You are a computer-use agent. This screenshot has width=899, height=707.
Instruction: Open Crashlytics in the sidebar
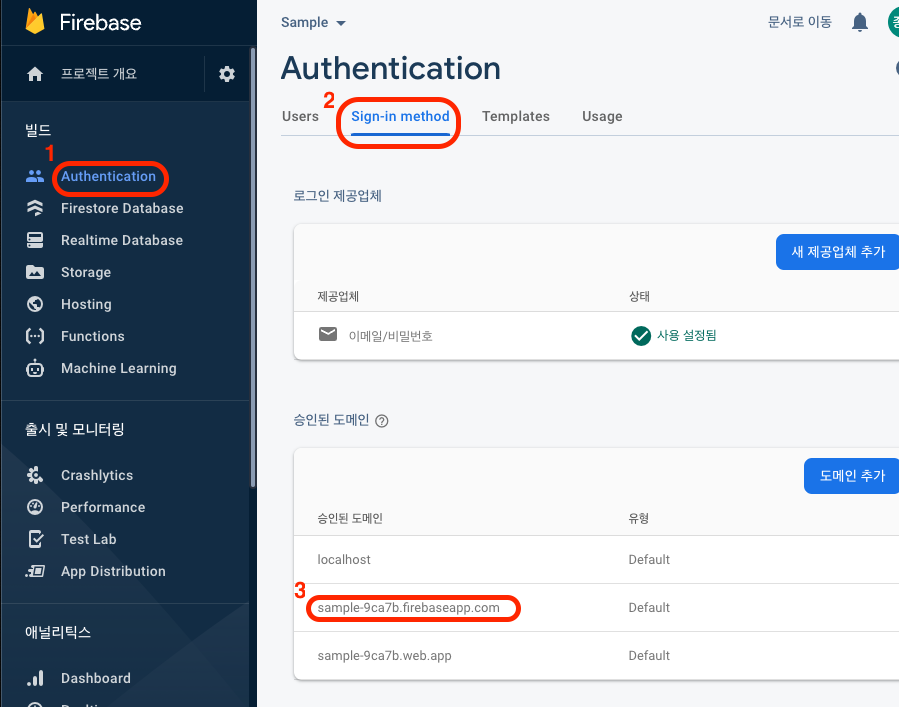click(97, 475)
